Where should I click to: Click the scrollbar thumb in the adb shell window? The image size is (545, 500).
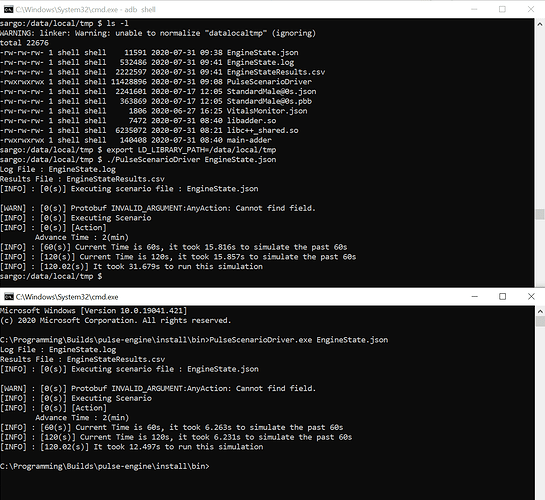(x=540, y=214)
